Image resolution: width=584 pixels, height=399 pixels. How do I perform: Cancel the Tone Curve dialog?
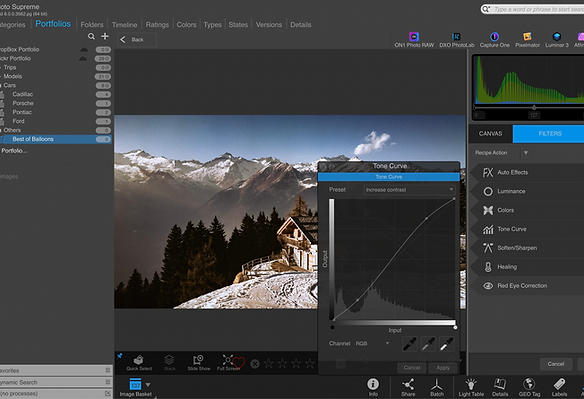click(x=412, y=368)
